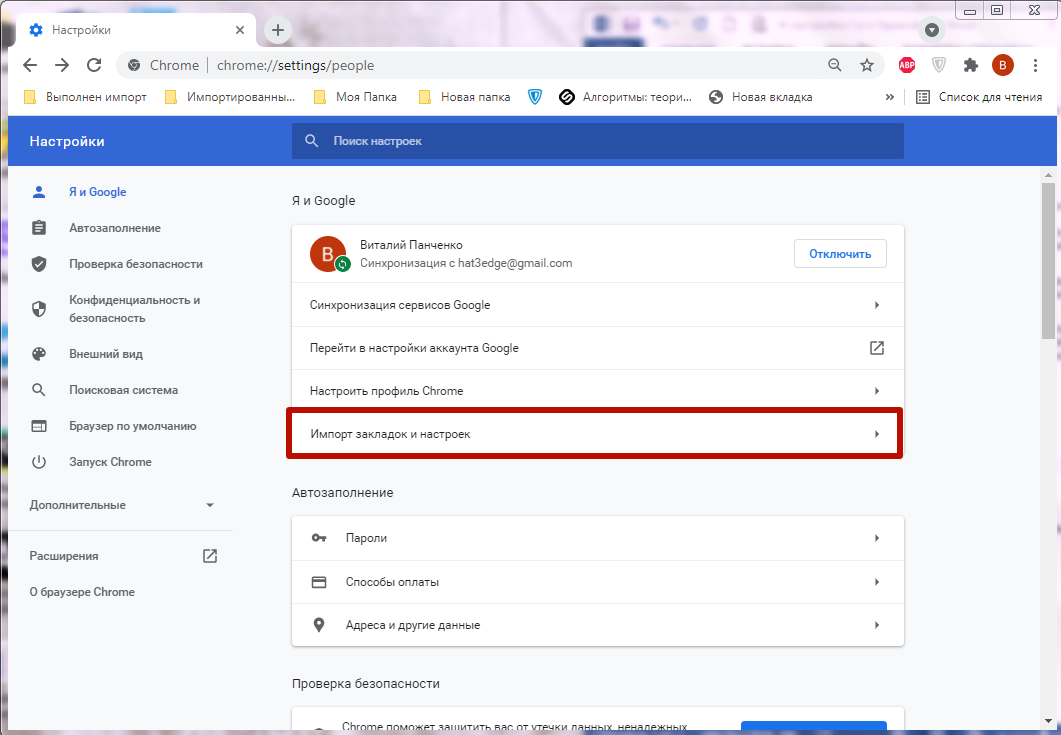Expand Синхронизация сервисов Google row

pyautogui.click(x=597, y=305)
